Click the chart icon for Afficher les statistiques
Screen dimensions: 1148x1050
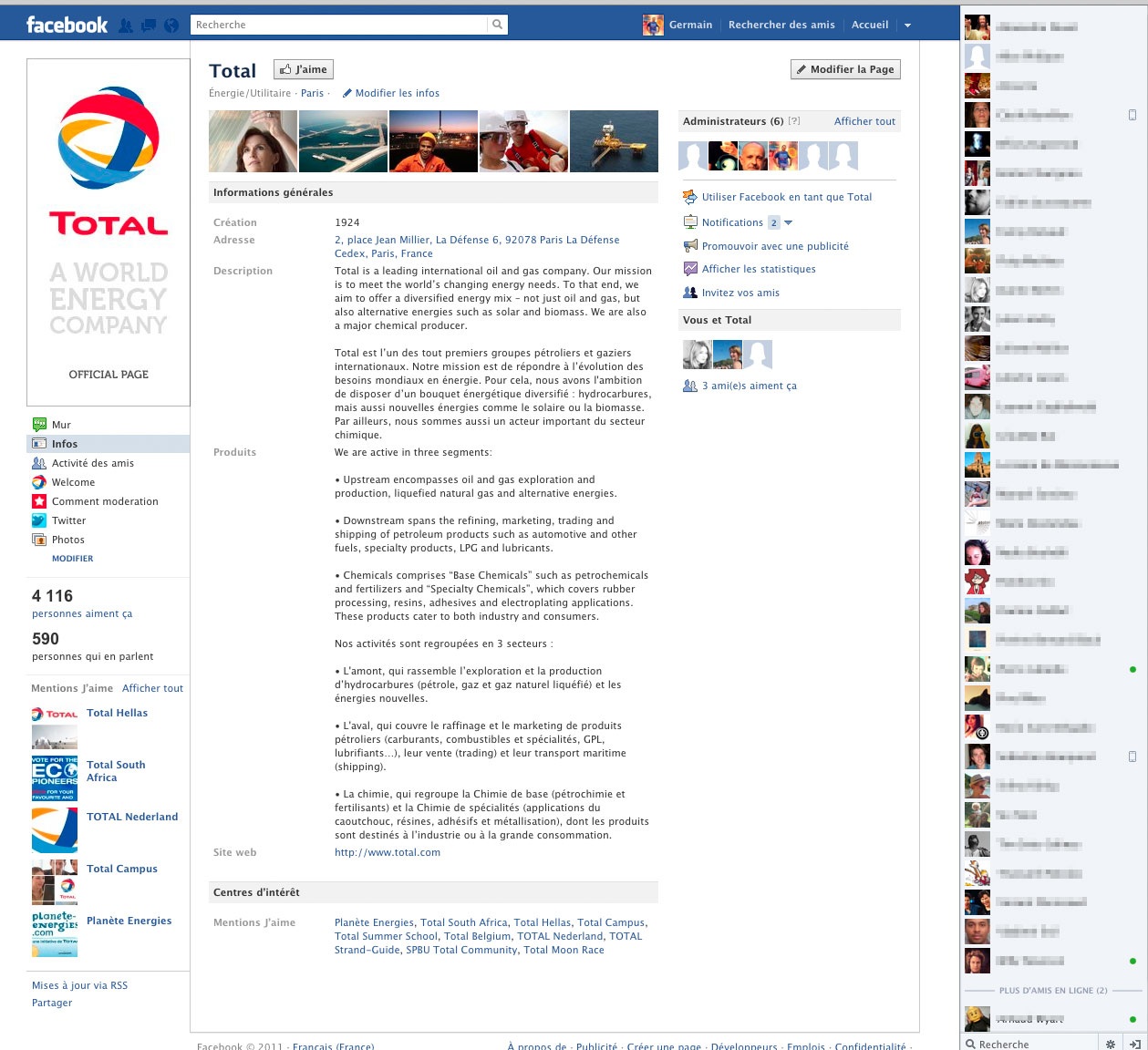pyautogui.click(x=690, y=269)
